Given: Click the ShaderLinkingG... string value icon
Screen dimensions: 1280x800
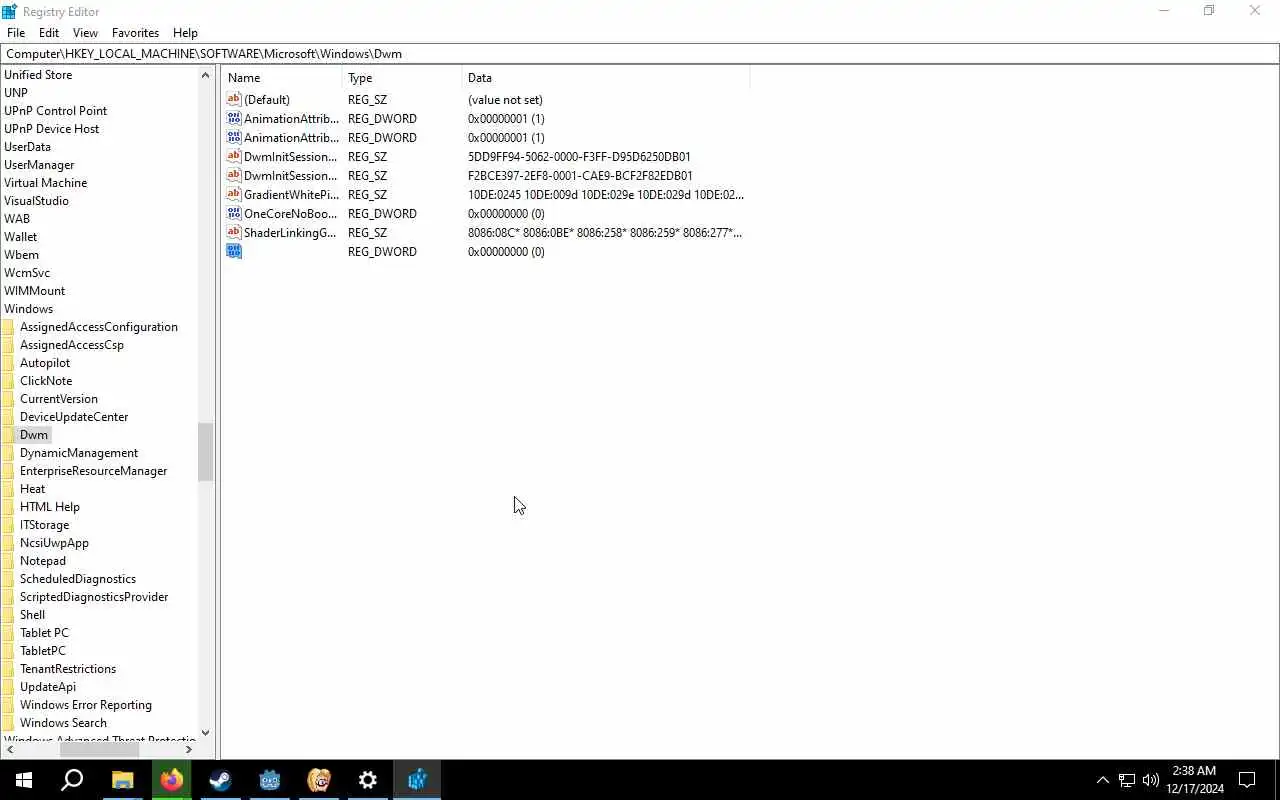Looking at the screenshot, I should point(234,232).
